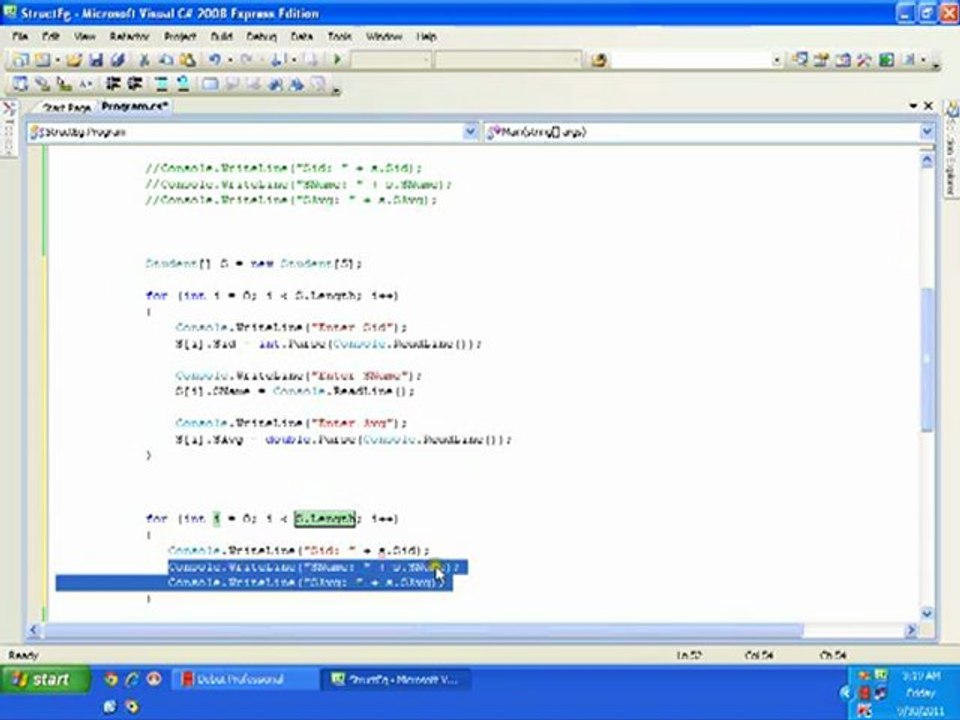Expand the Add New Item dropdown arrow
960x720 pixels.
[x=58, y=60]
